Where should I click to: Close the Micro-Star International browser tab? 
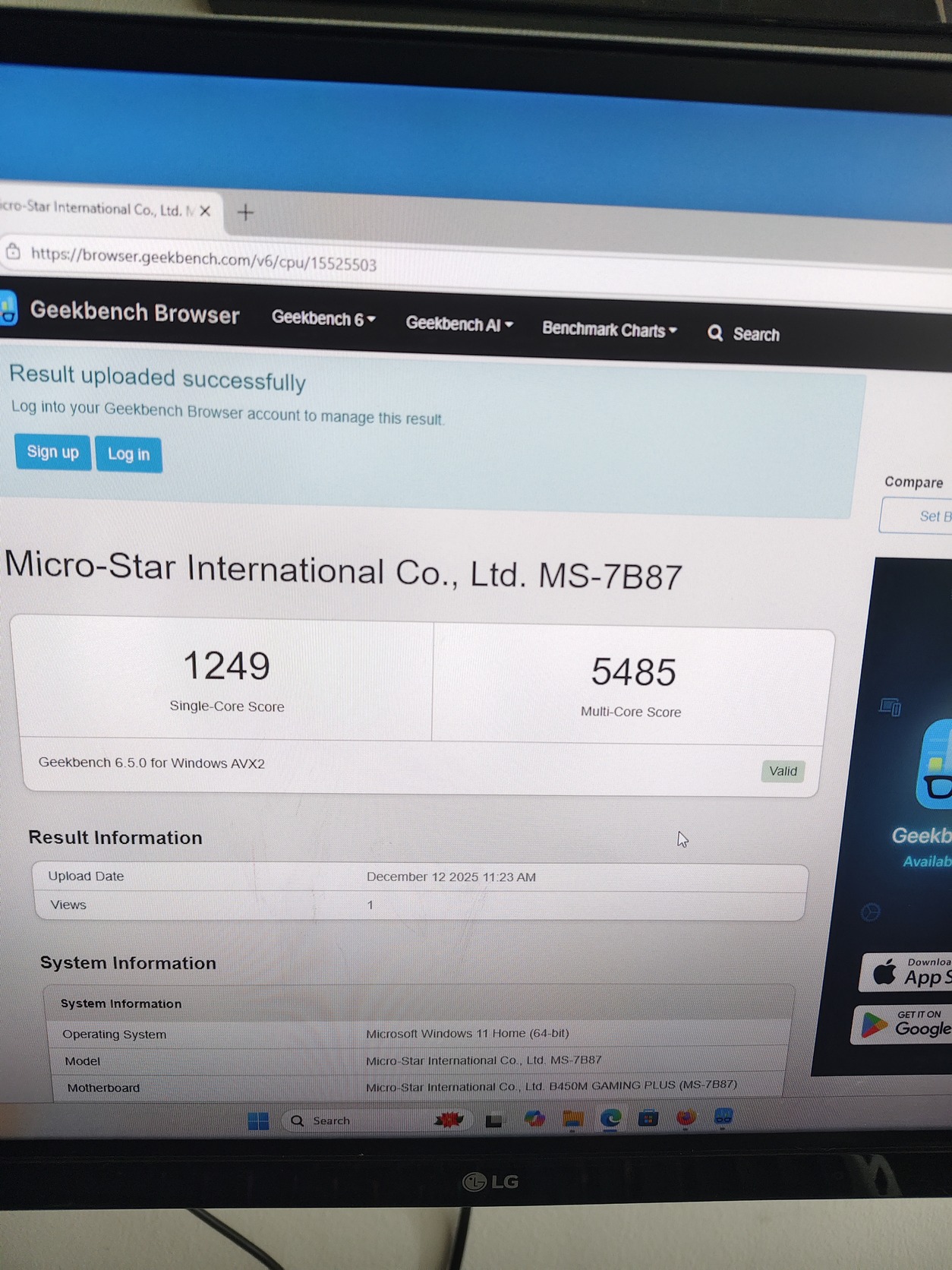pyautogui.click(x=205, y=211)
